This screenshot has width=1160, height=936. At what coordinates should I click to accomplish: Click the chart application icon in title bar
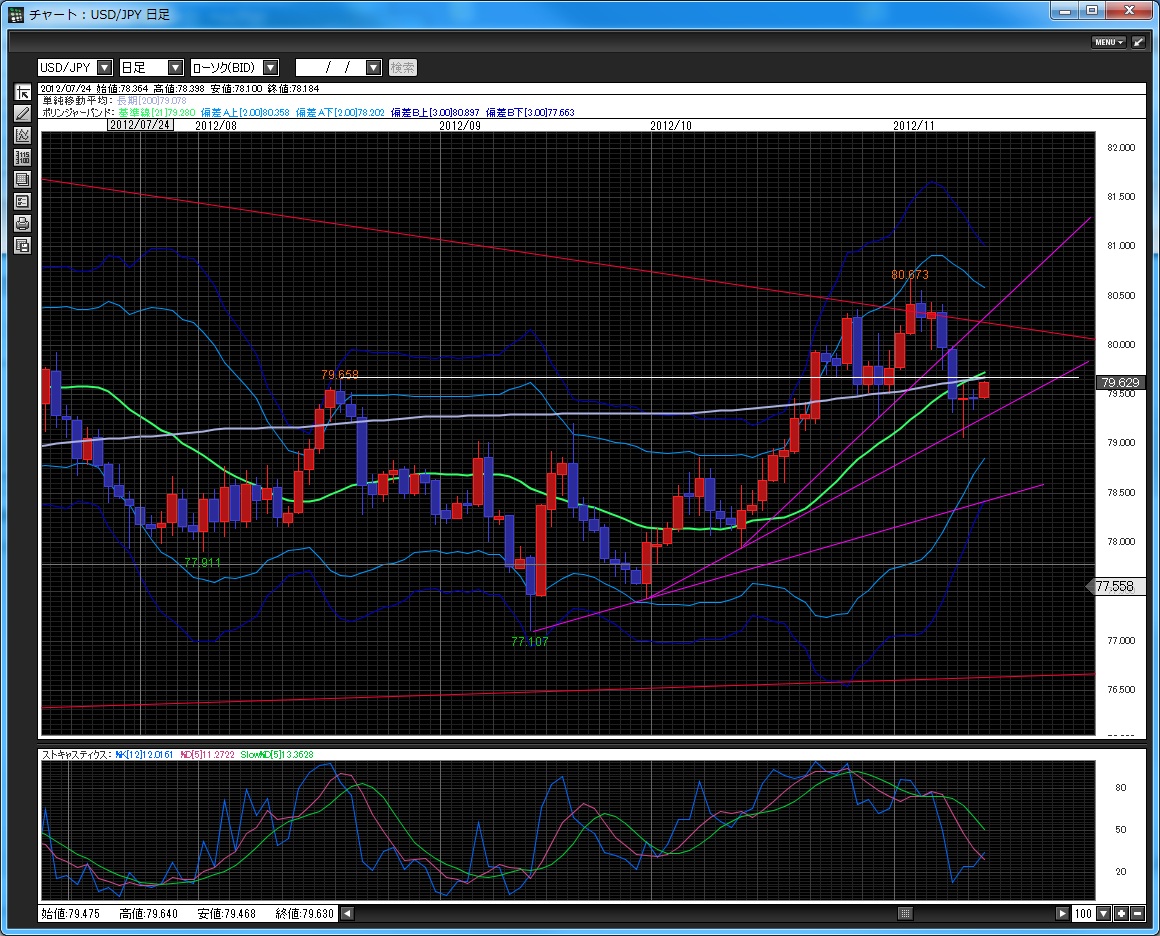(x=16, y=15)
